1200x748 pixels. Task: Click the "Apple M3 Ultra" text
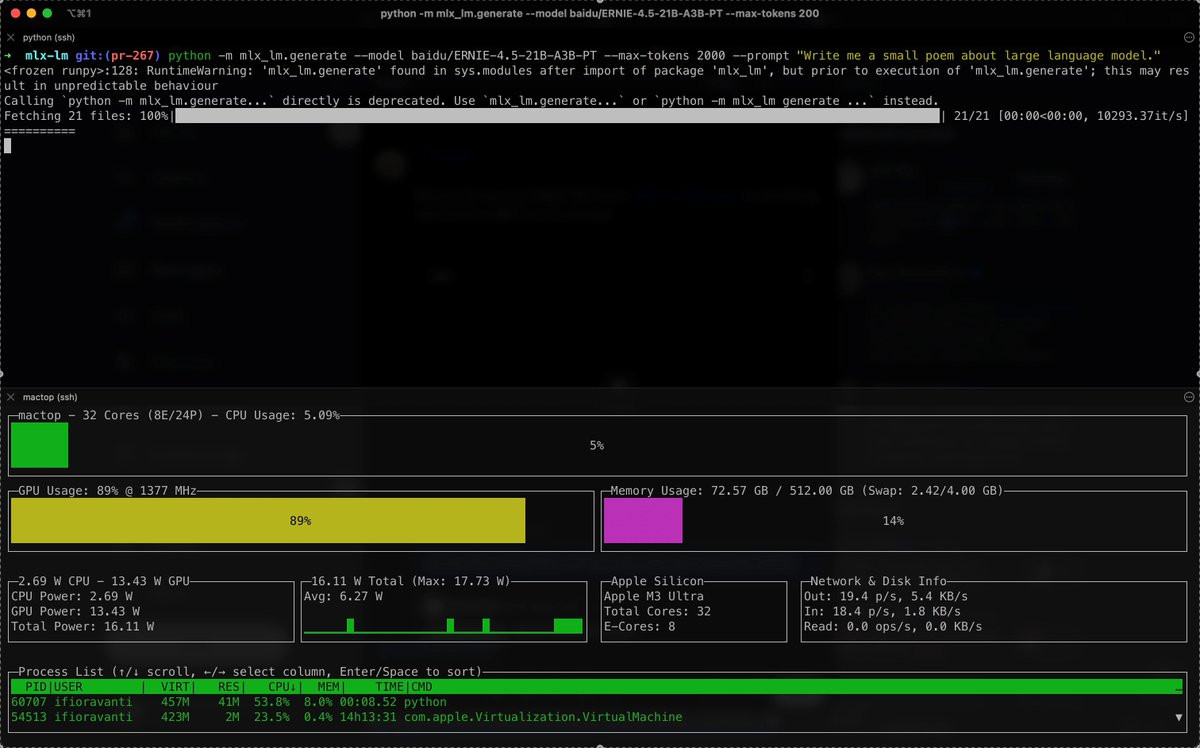click(653, 596)
